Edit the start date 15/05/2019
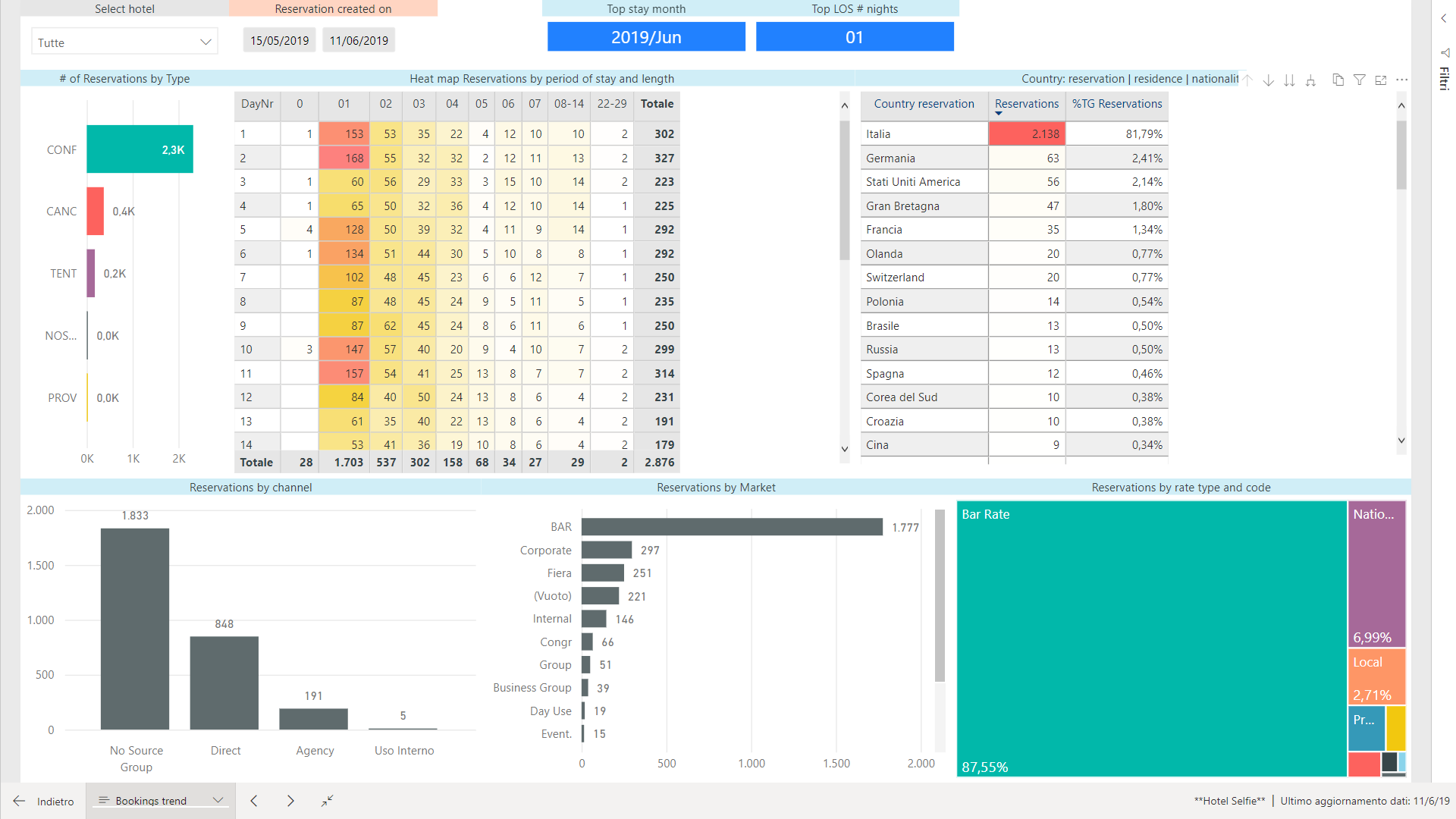Image resolution: width=1456 pixels, height=819 pixels. point(279,40)
